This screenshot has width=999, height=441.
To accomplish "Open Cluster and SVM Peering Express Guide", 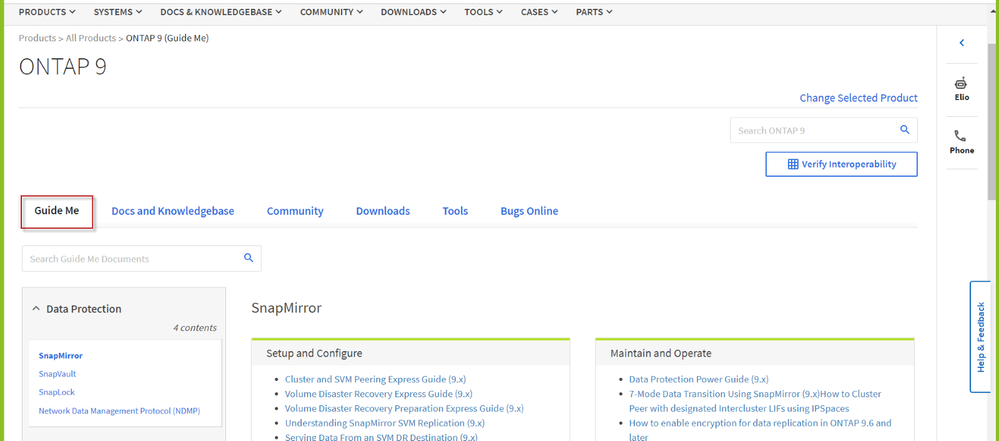I will 375,379.
